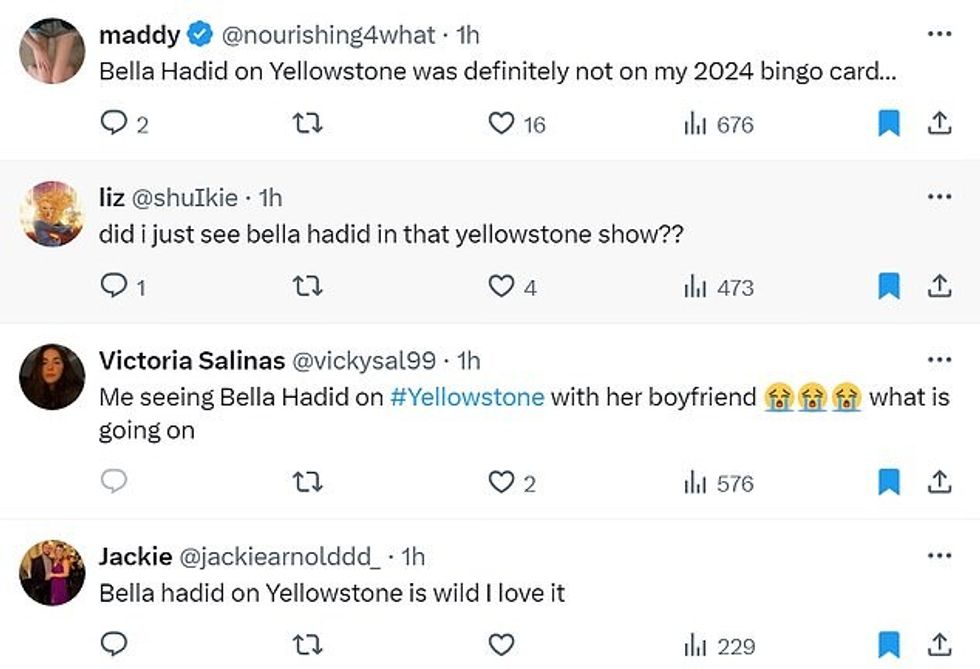Remove bookmark from maddy's tweet

click(888, 124)
